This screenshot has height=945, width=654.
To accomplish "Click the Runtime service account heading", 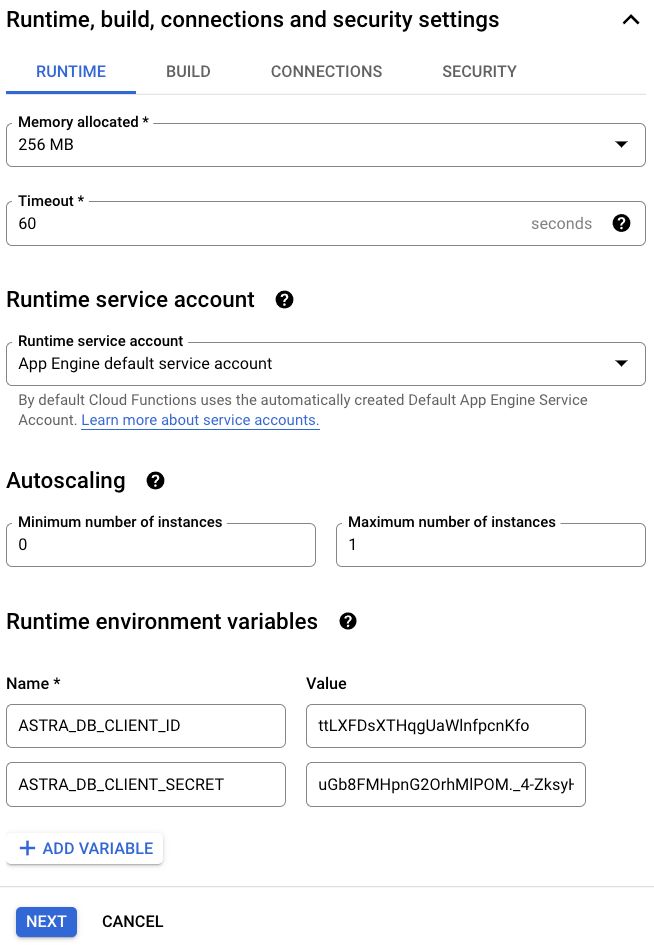I will (x=130, y=300).
